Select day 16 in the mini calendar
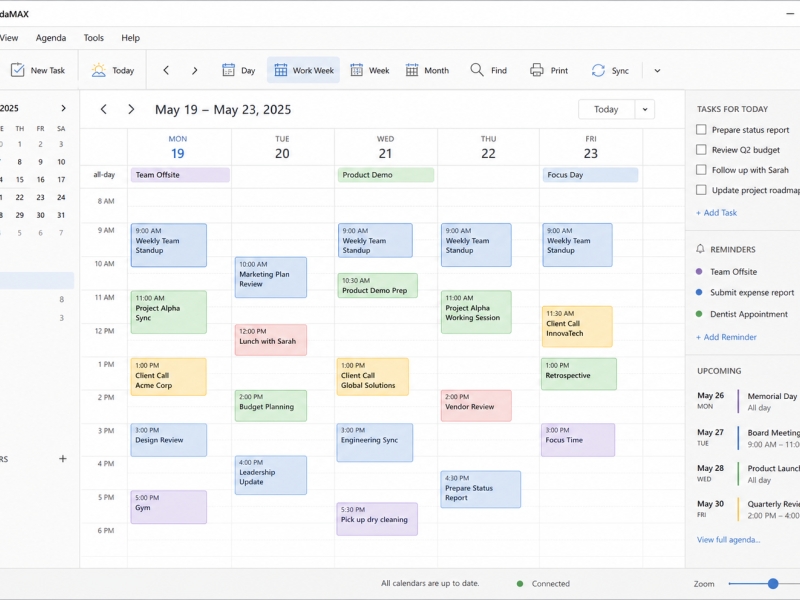Image resolution: width=800 pixels, height=600 pixels. (40, 180)
